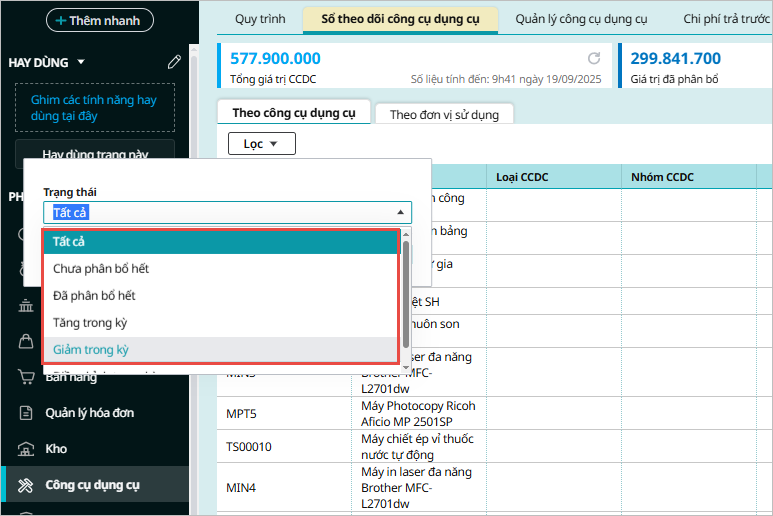Click the dropdown list vertical scrollbar

pos(405,295)
